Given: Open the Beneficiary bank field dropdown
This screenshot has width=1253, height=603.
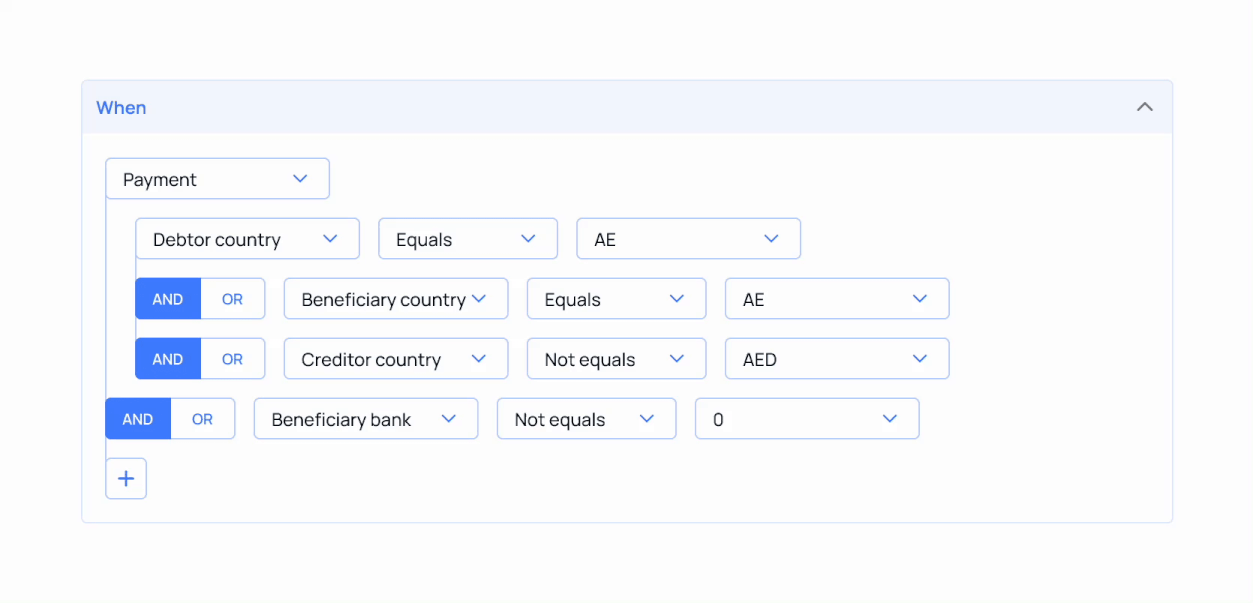Looking at the screenshot, I should pyautogui.click(x=365, y=419).
